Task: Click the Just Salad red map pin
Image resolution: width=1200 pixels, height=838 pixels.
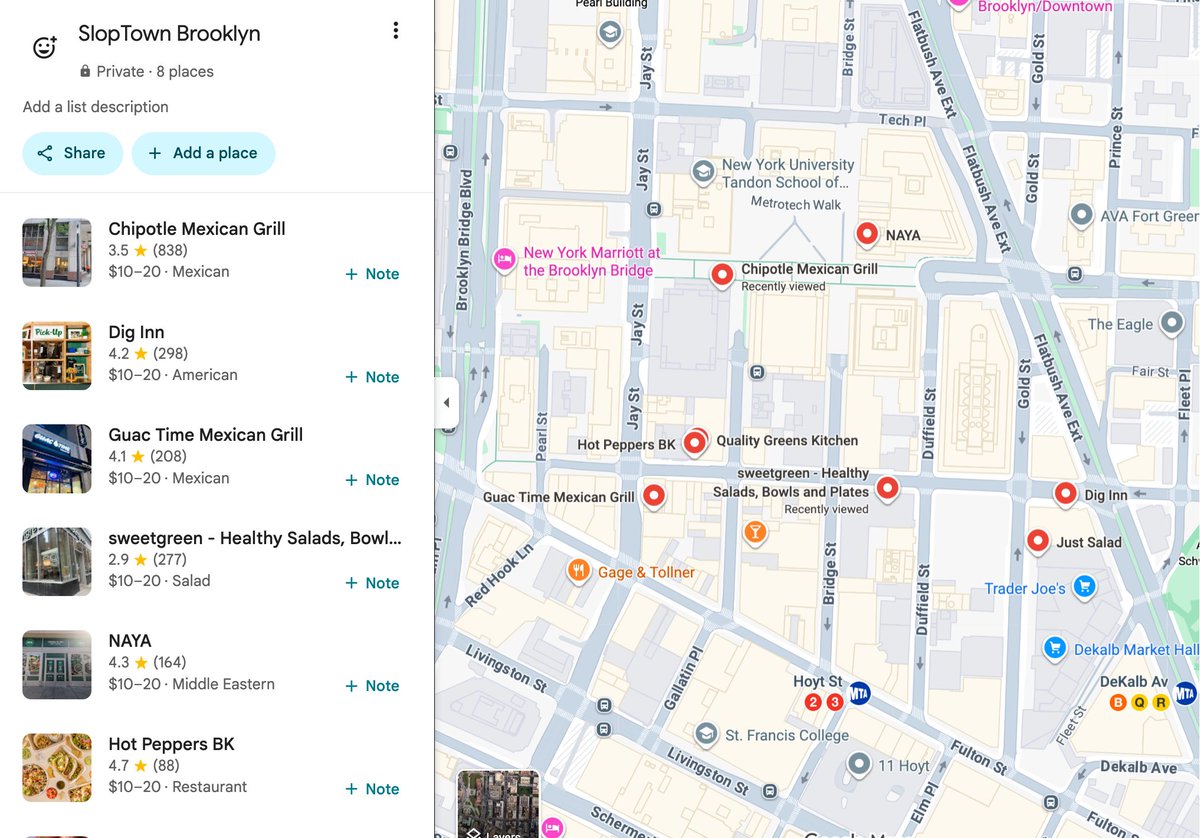Action: (1038, 541)
